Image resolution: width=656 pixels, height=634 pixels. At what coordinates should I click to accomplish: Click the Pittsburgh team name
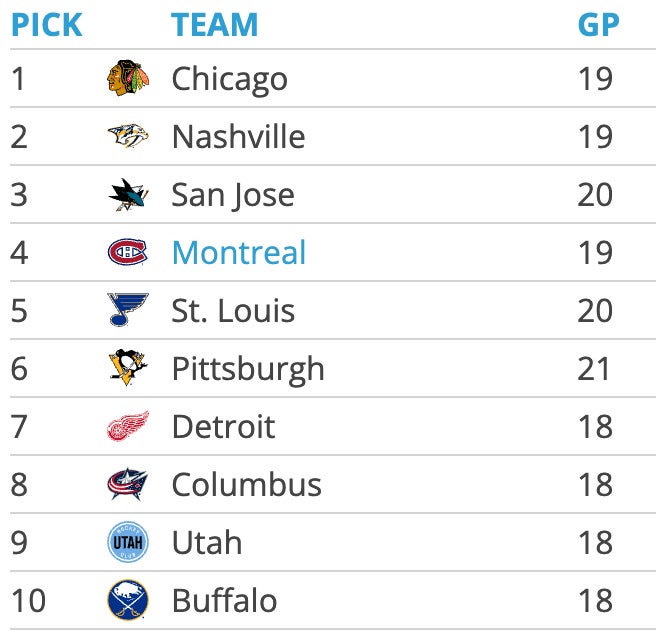248,369
